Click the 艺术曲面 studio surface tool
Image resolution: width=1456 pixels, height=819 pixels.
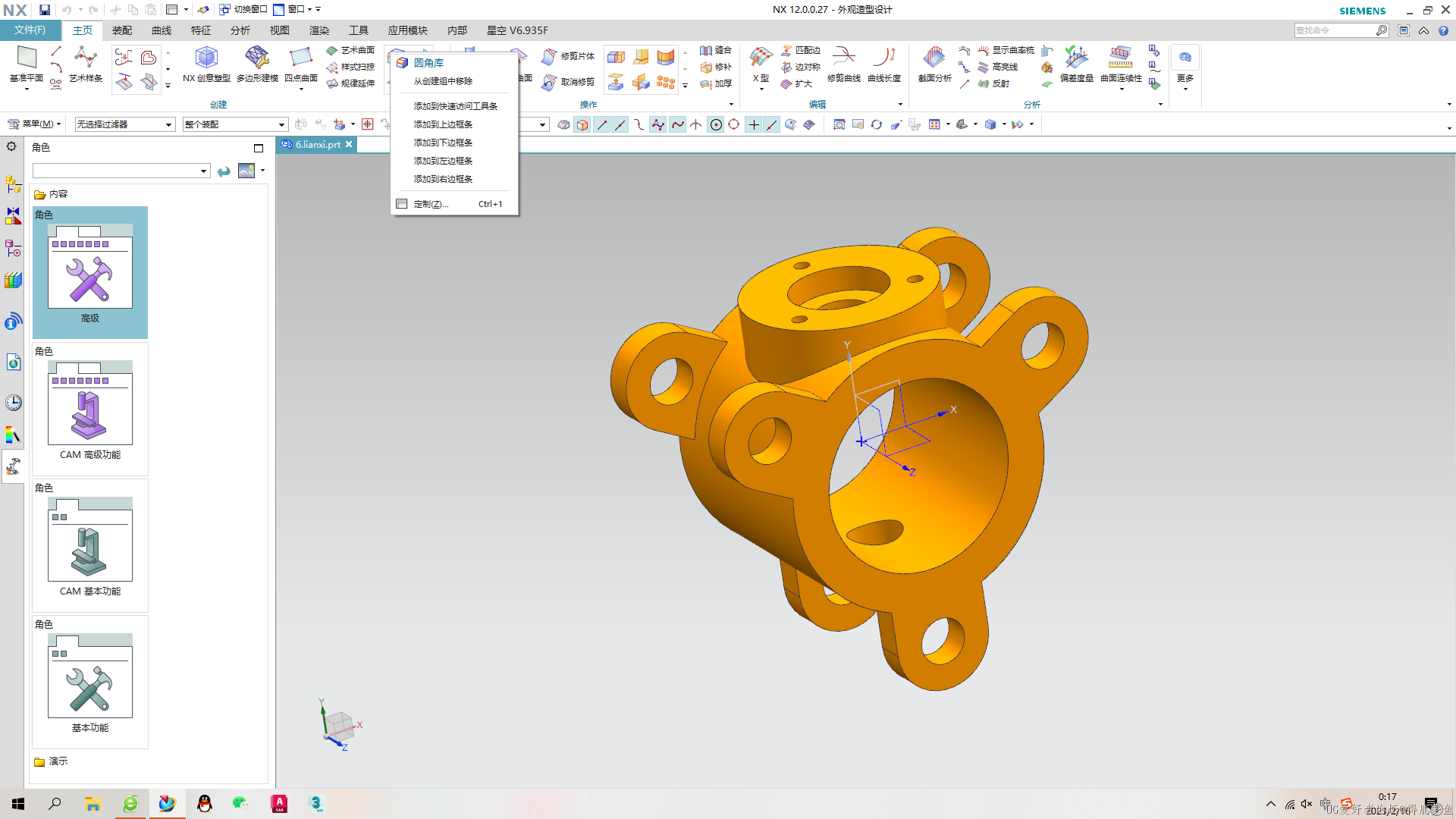coord(350,50)
